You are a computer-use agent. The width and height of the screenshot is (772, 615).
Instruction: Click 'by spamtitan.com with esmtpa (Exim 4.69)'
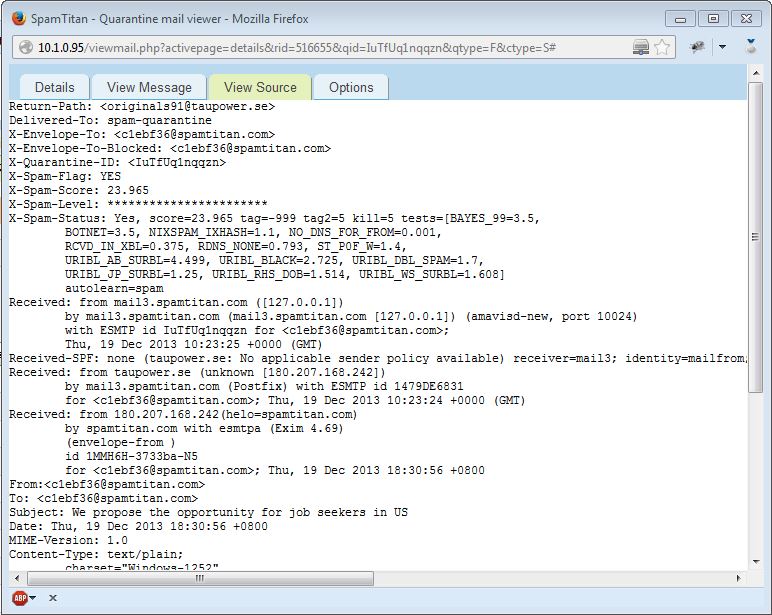[204, 428]
